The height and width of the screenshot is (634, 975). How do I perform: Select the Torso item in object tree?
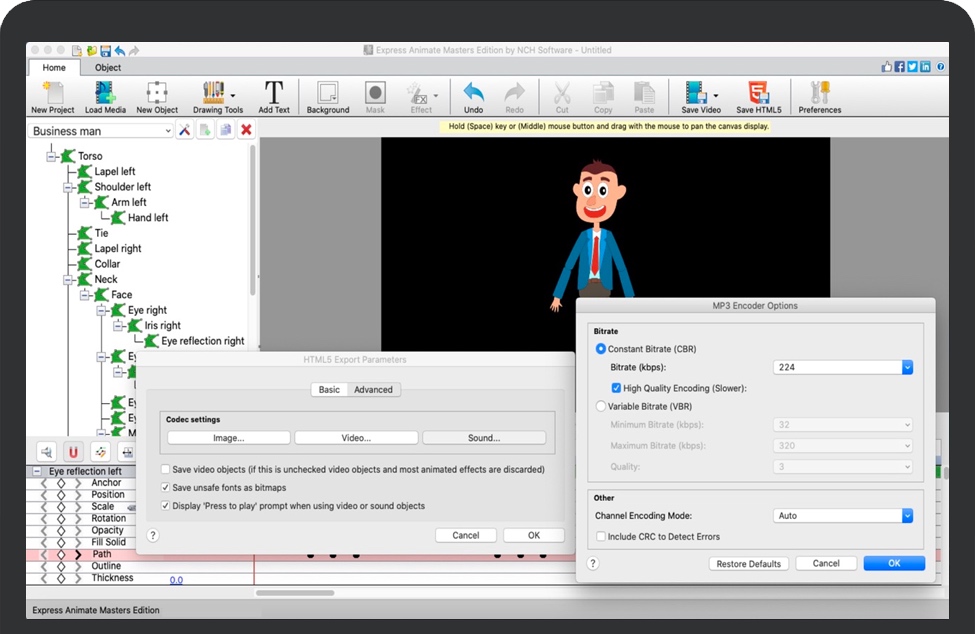coord(90,156)
